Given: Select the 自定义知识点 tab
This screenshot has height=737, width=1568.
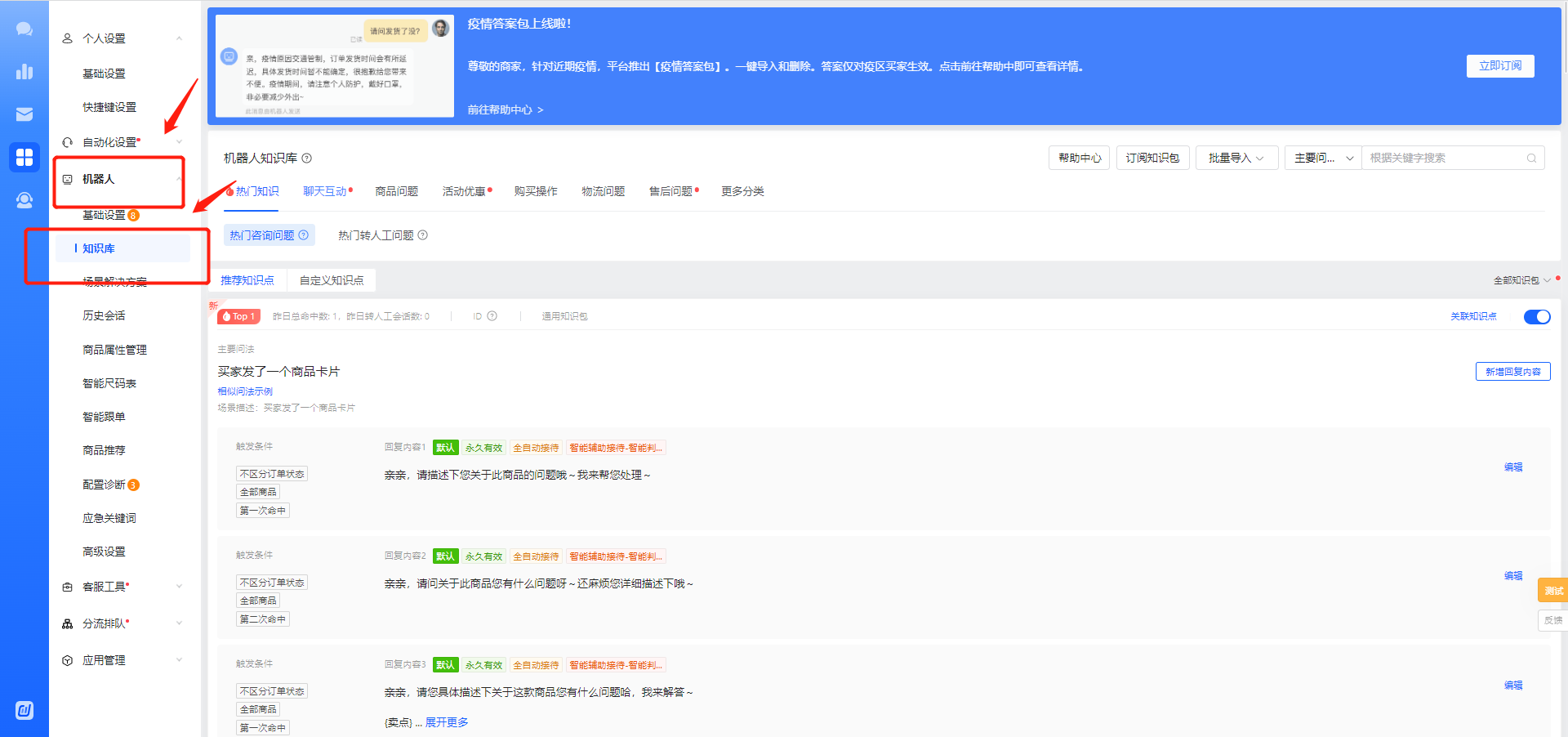Looking at the screenshot, I should [332, 280].
